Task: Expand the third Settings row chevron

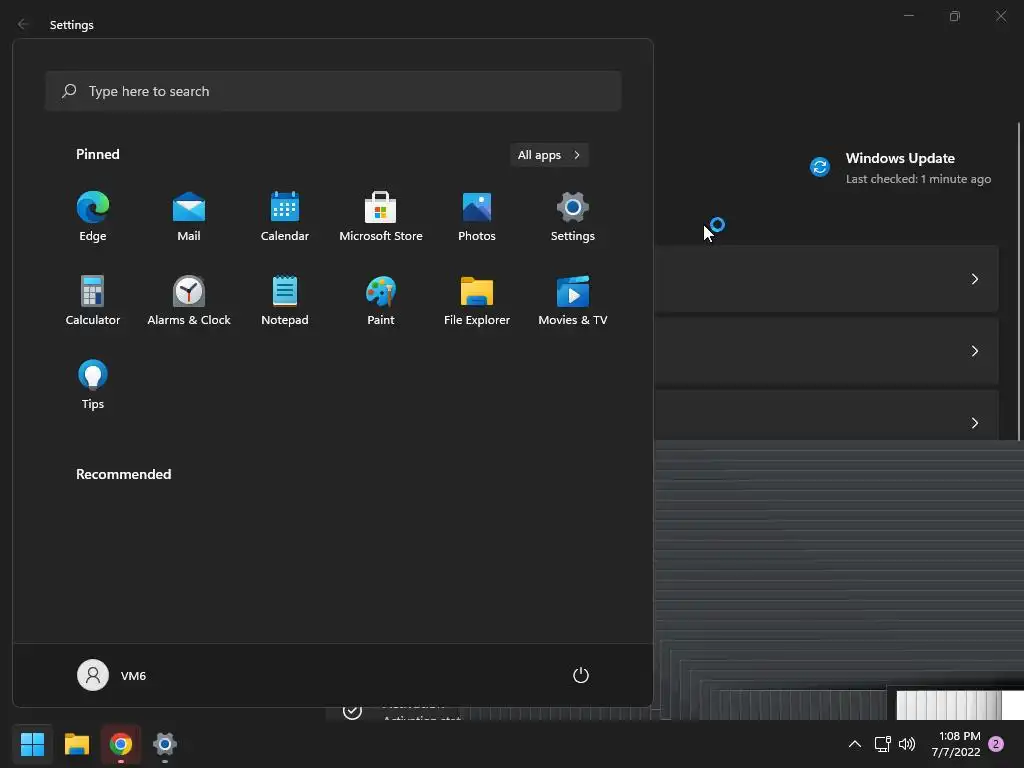Action: point(974,423)
